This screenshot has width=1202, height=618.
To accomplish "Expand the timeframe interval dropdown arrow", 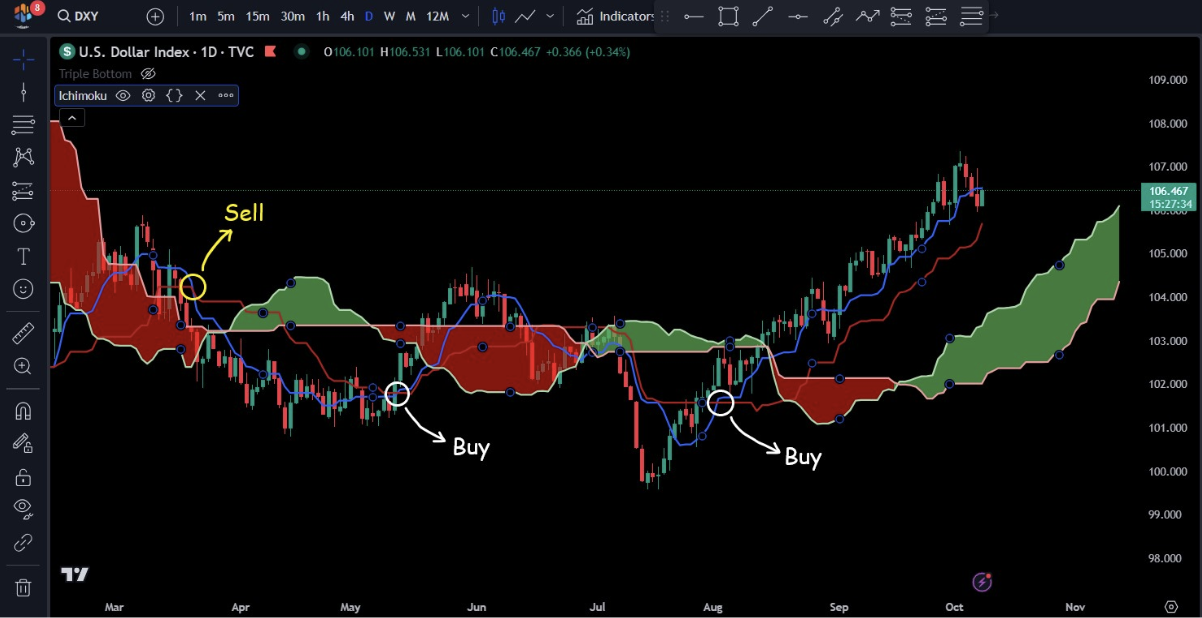I will pos(467,16).
